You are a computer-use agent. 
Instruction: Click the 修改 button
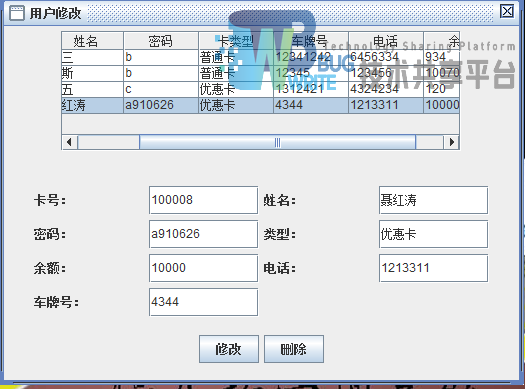[229, 349]
